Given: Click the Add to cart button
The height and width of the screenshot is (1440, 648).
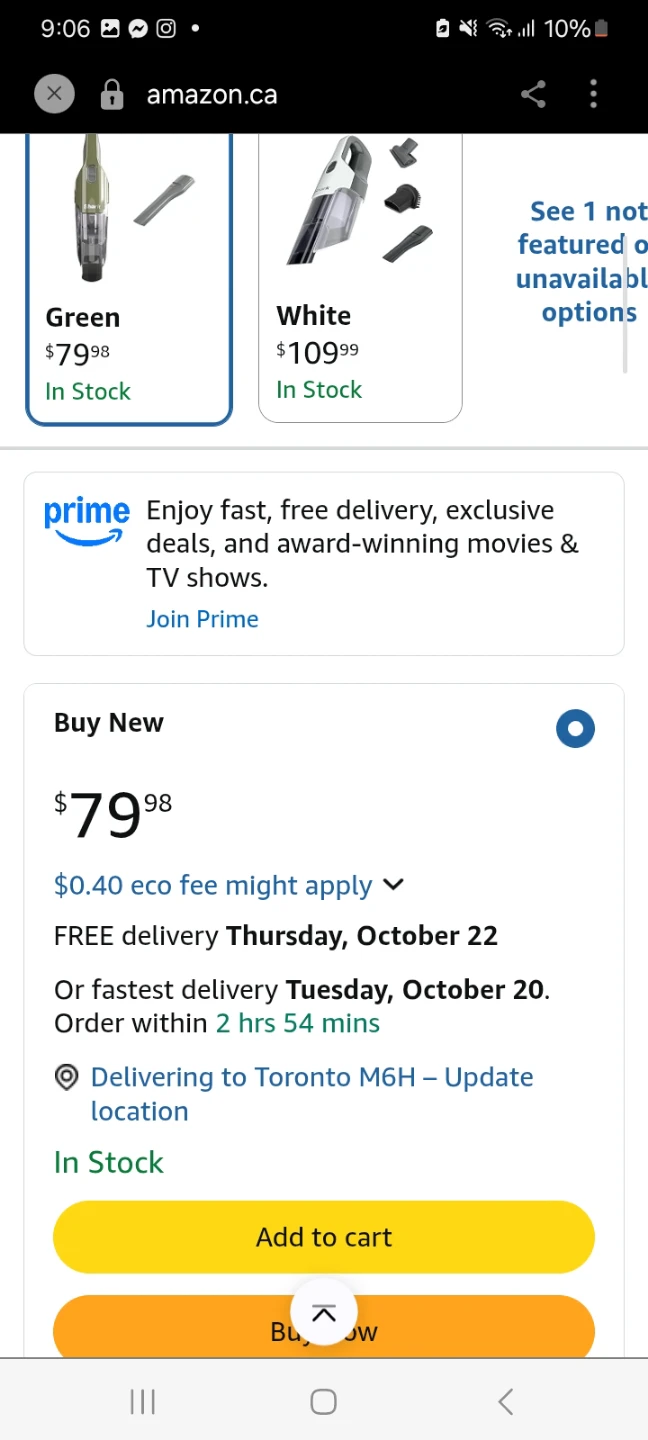Looking at the screenshot, I should point(324,1237).
